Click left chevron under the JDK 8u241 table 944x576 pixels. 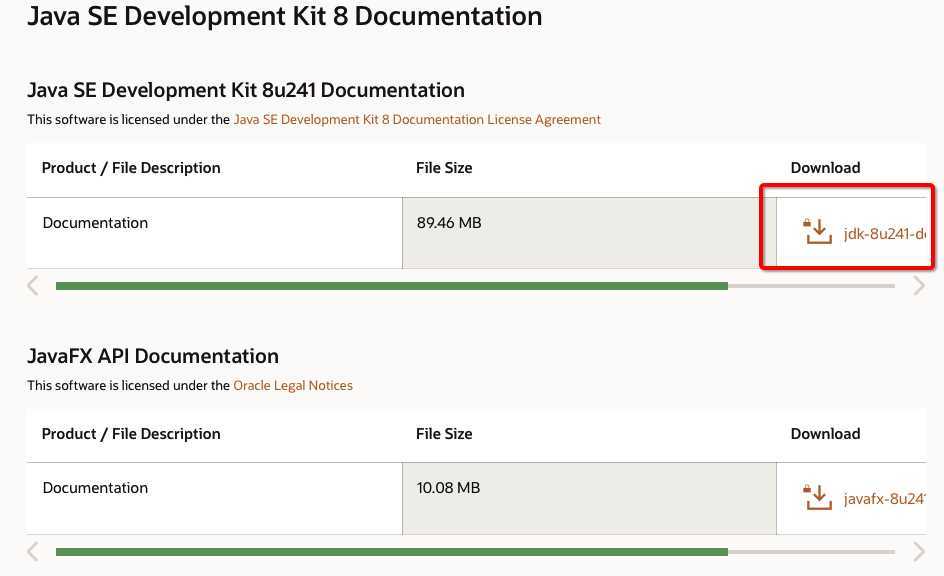tap(33, 285)
